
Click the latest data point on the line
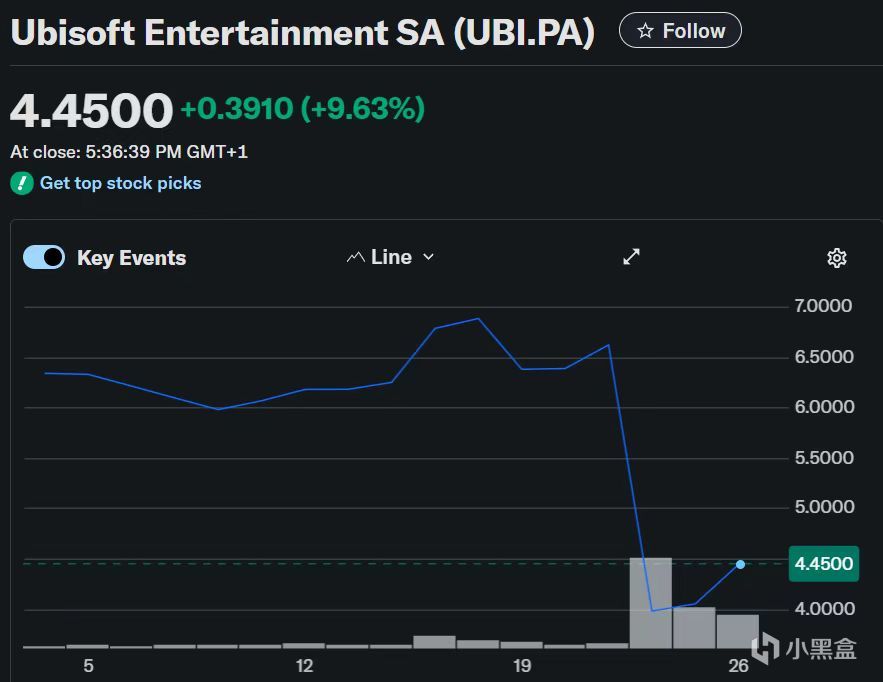[740, 564]
